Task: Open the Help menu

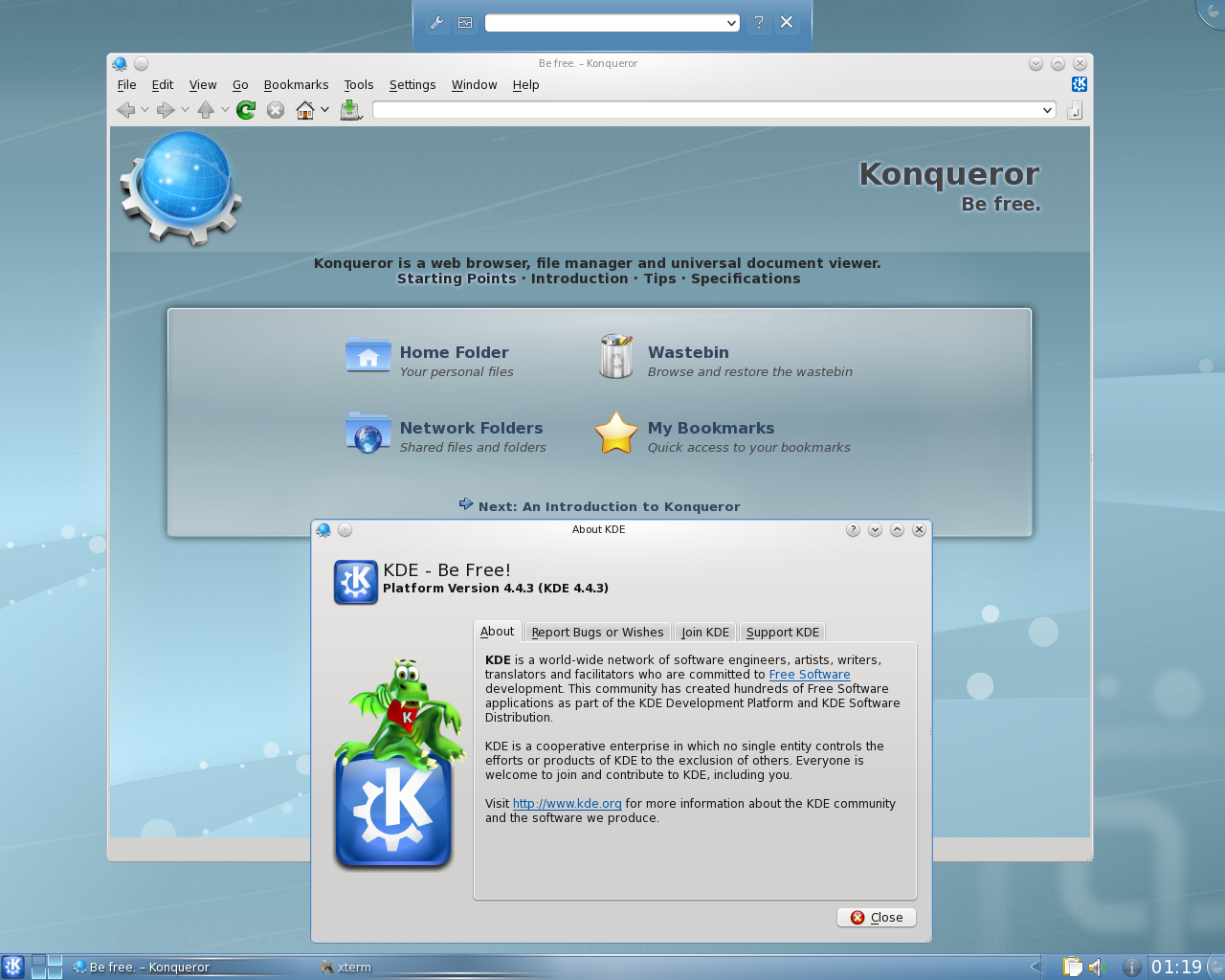Action: click(525, 84)
